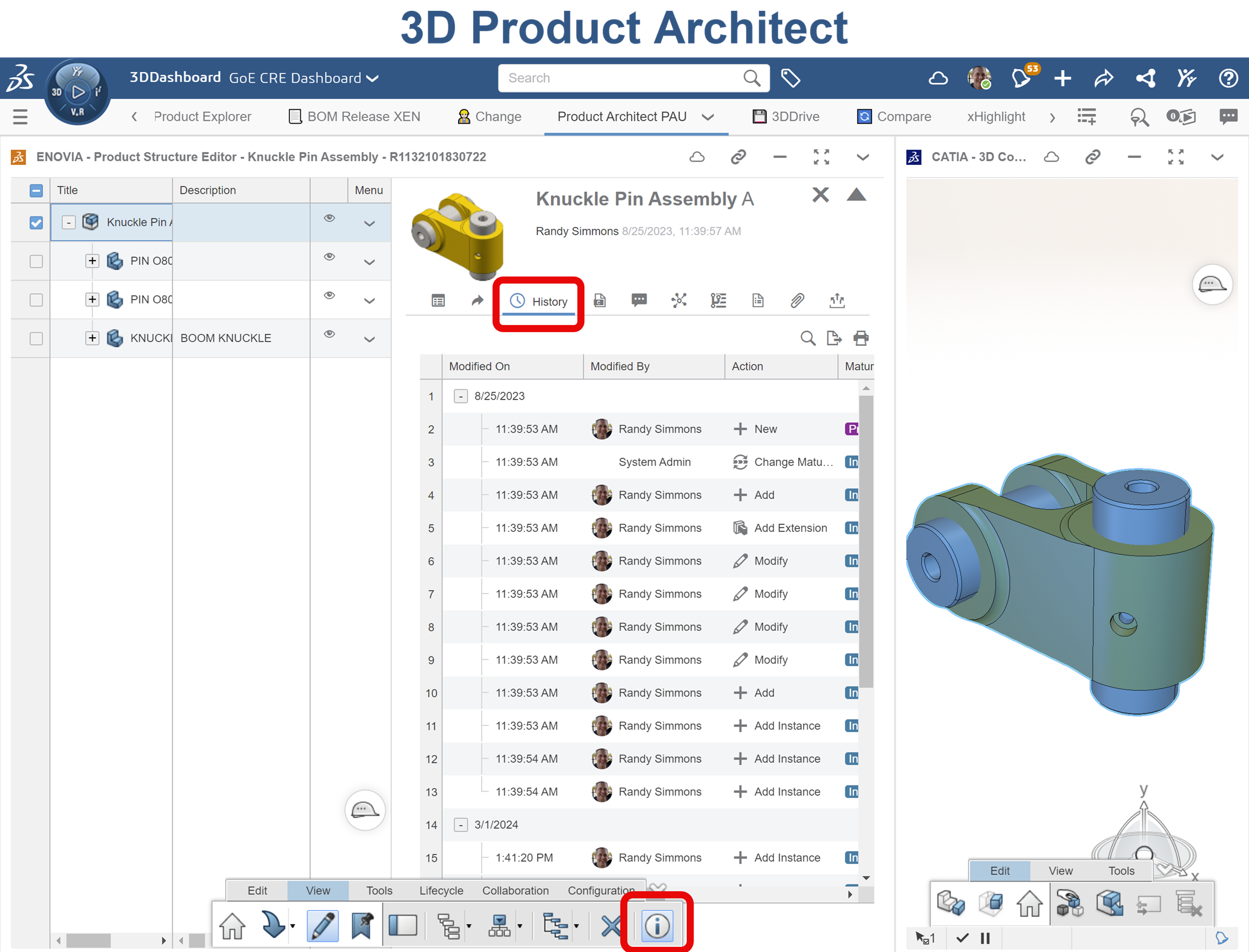Viewport: 1249px width, 952px height.
Task: Switch to the Collaboration menu tab
Action: tap(515, 891)
